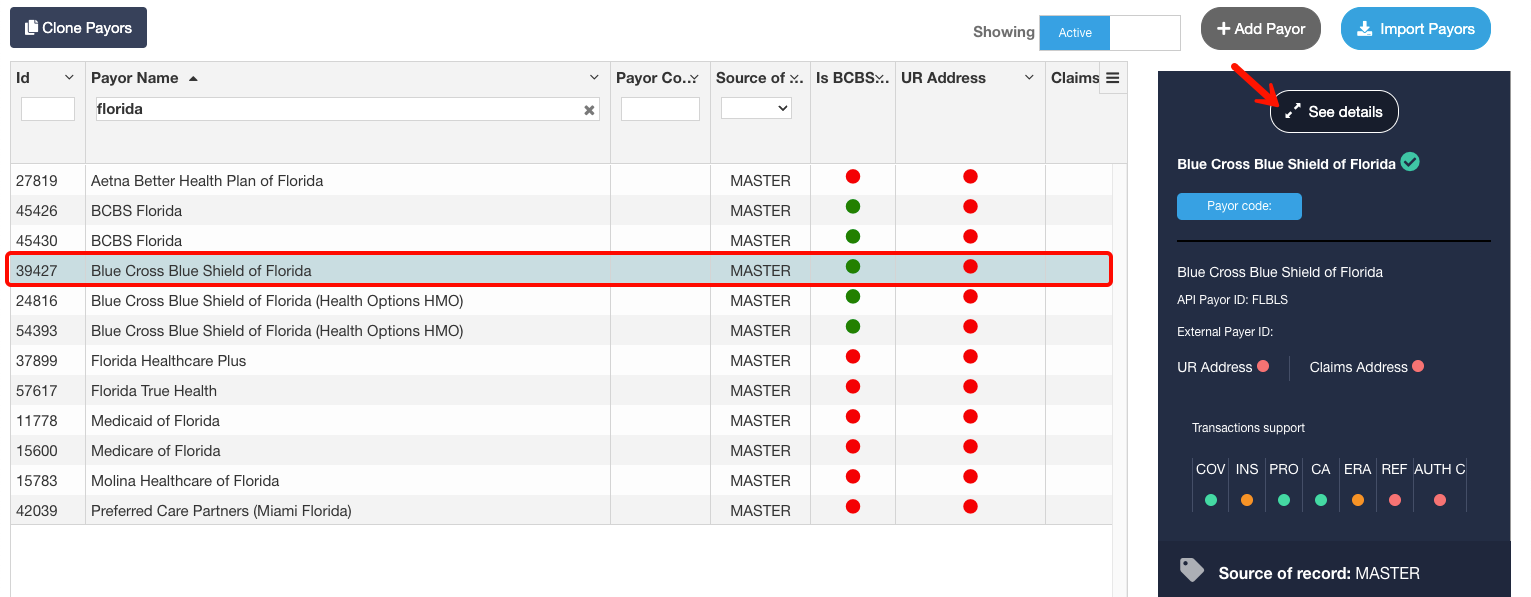Click the grid hamburger menu icon
This screenshot has width=1531, height=597.
pyautogui.click(x=1112, y=78)
